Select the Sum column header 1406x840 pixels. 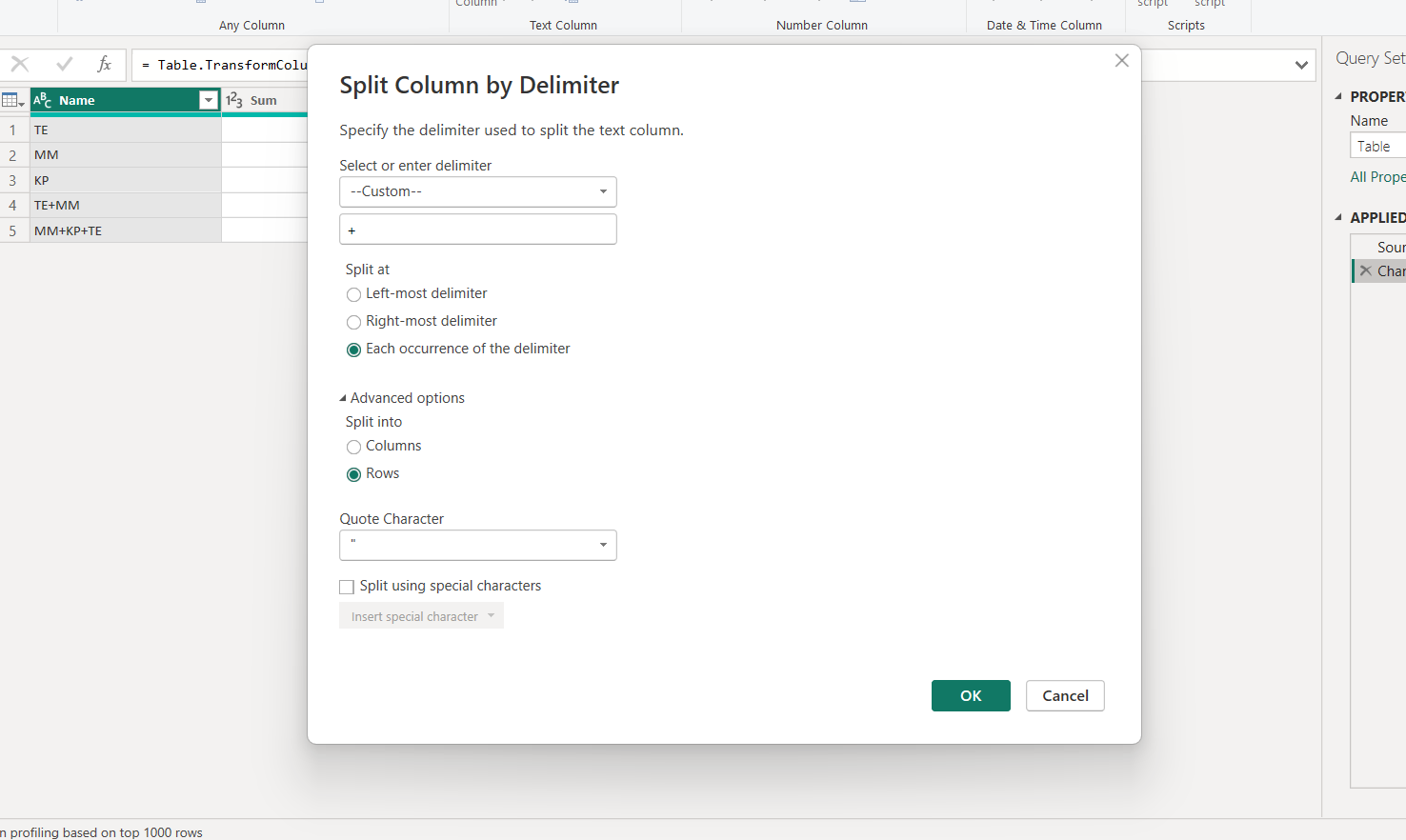pos(265,100)
